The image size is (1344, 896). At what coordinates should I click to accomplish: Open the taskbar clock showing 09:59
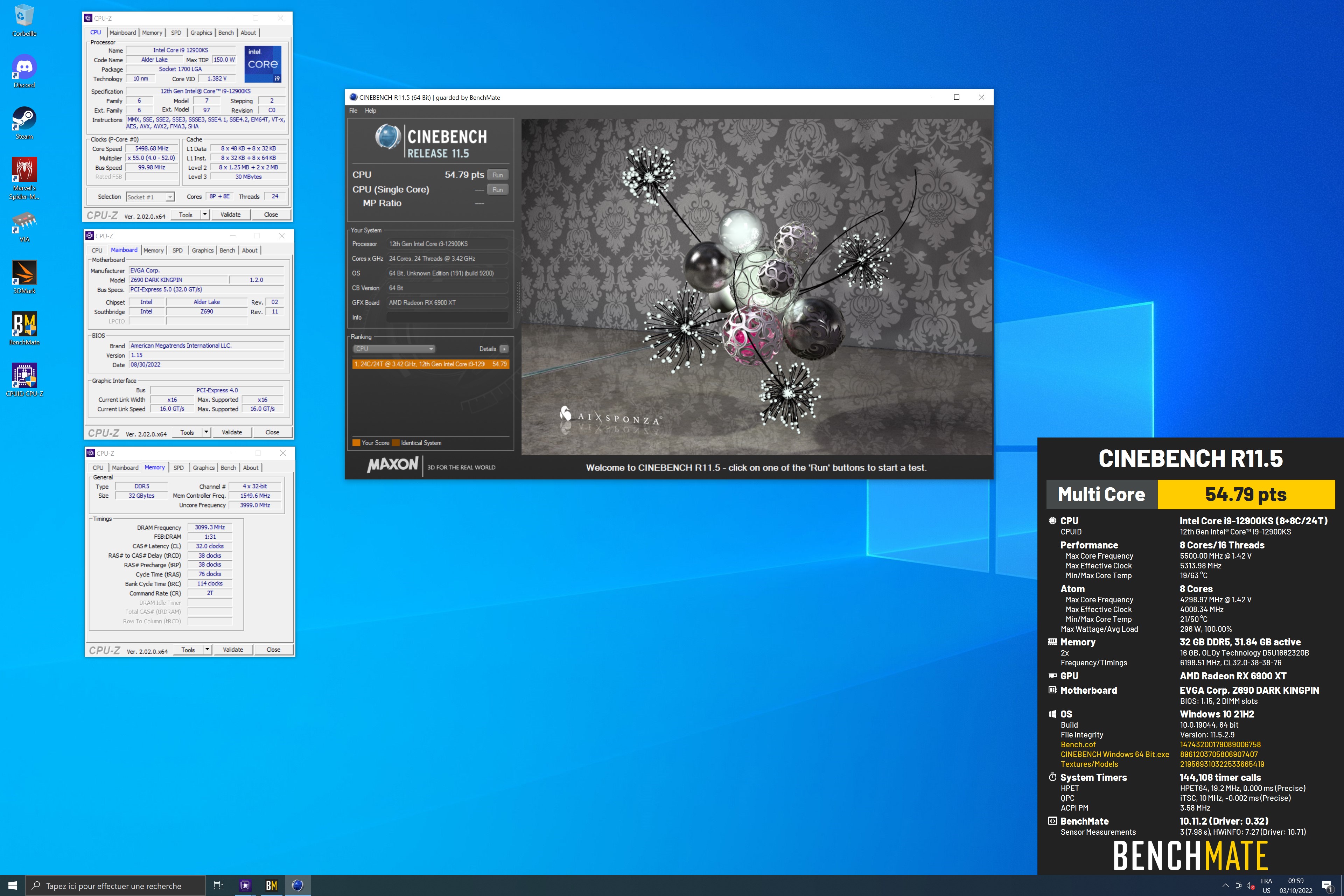point(1295,886)
